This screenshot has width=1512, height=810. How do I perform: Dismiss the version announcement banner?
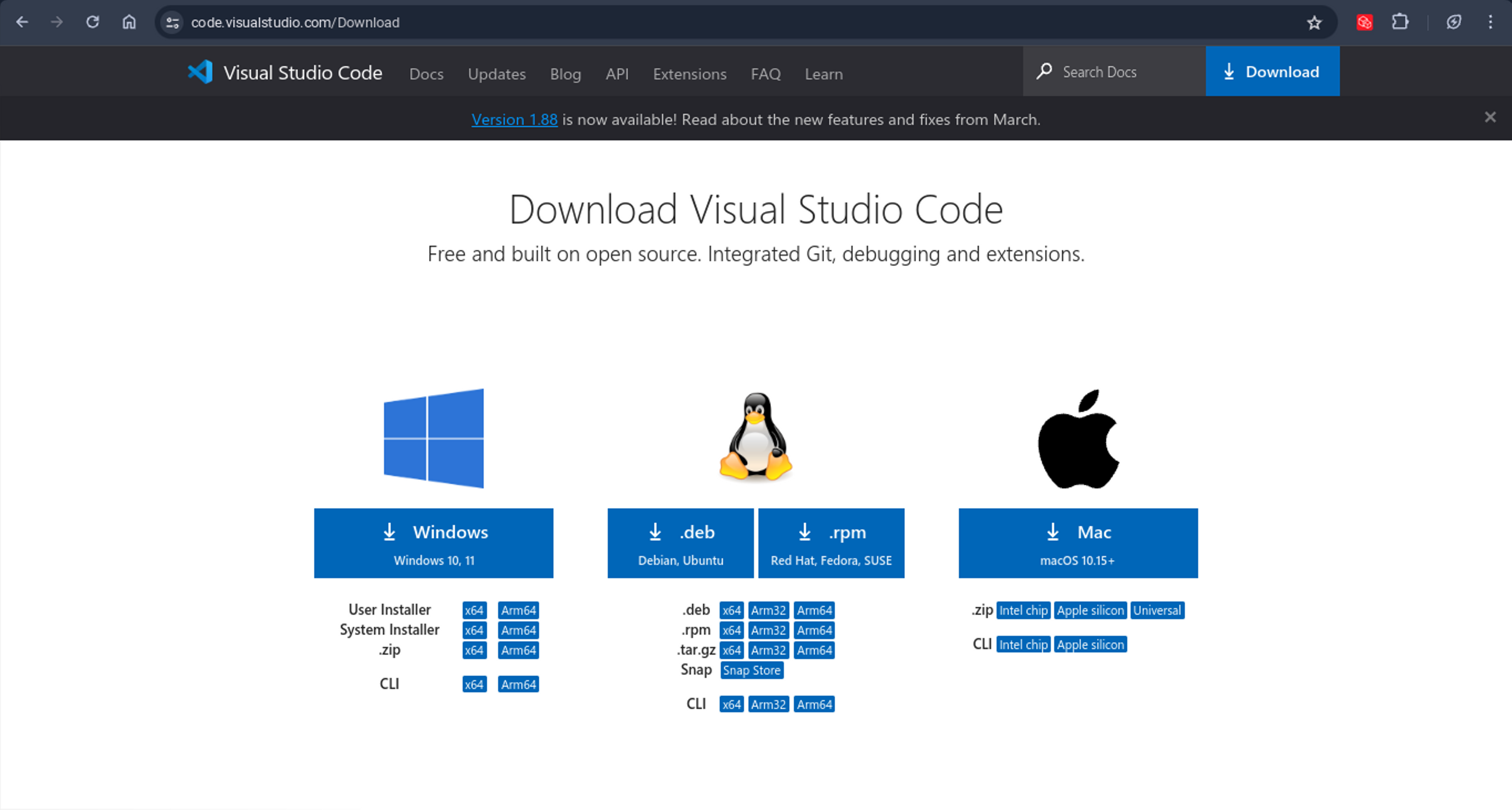1490,117
